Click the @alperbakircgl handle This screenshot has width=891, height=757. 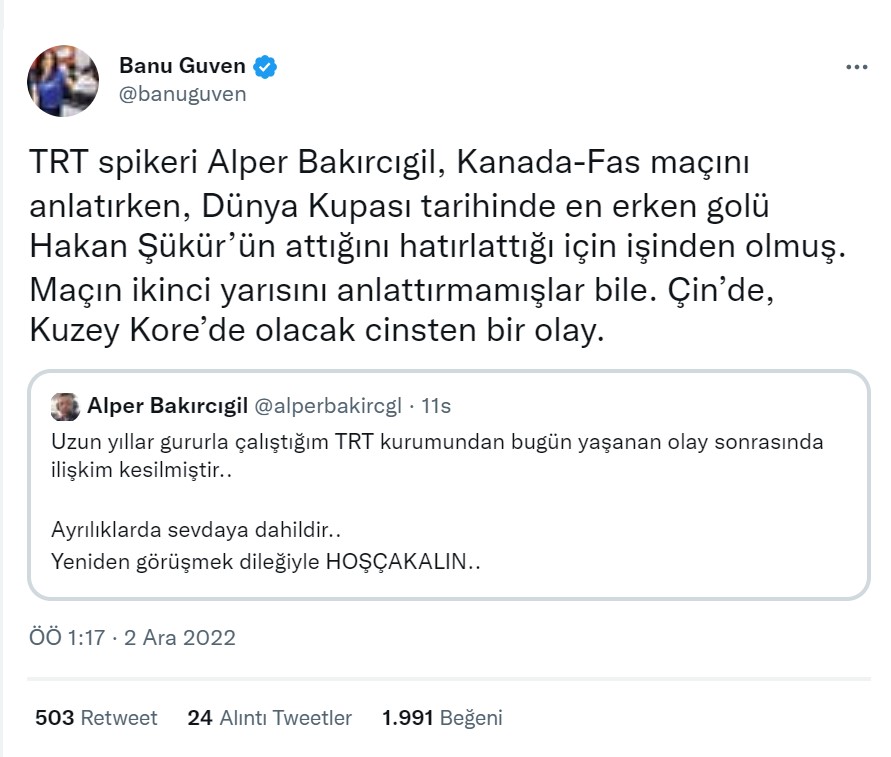tap(329, 406)
